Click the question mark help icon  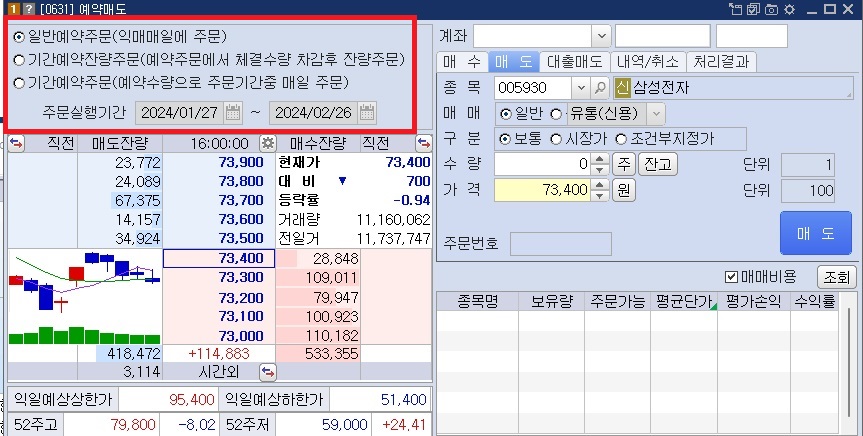click(28, 9)
